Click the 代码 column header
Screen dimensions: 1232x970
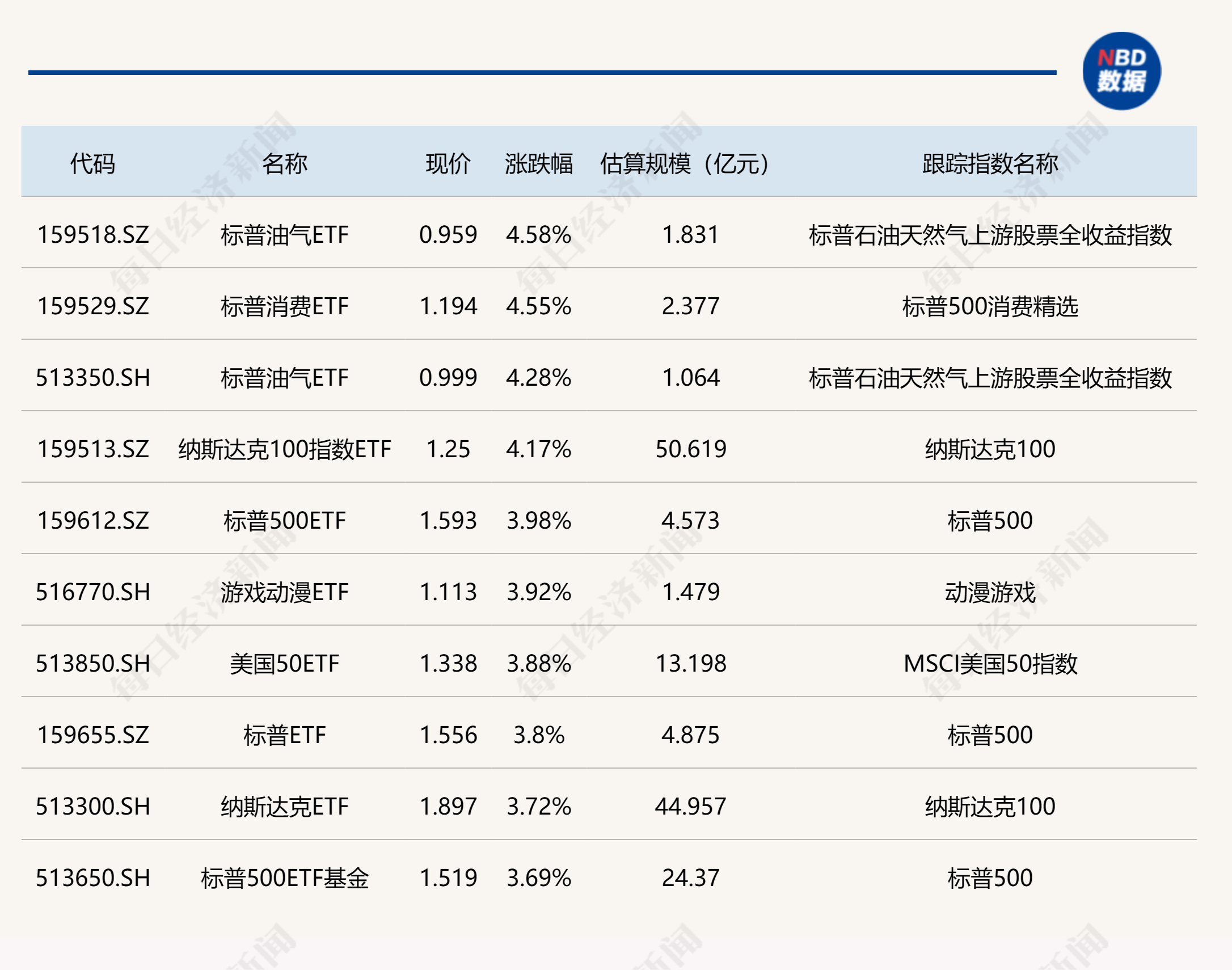tap(92, 163)
